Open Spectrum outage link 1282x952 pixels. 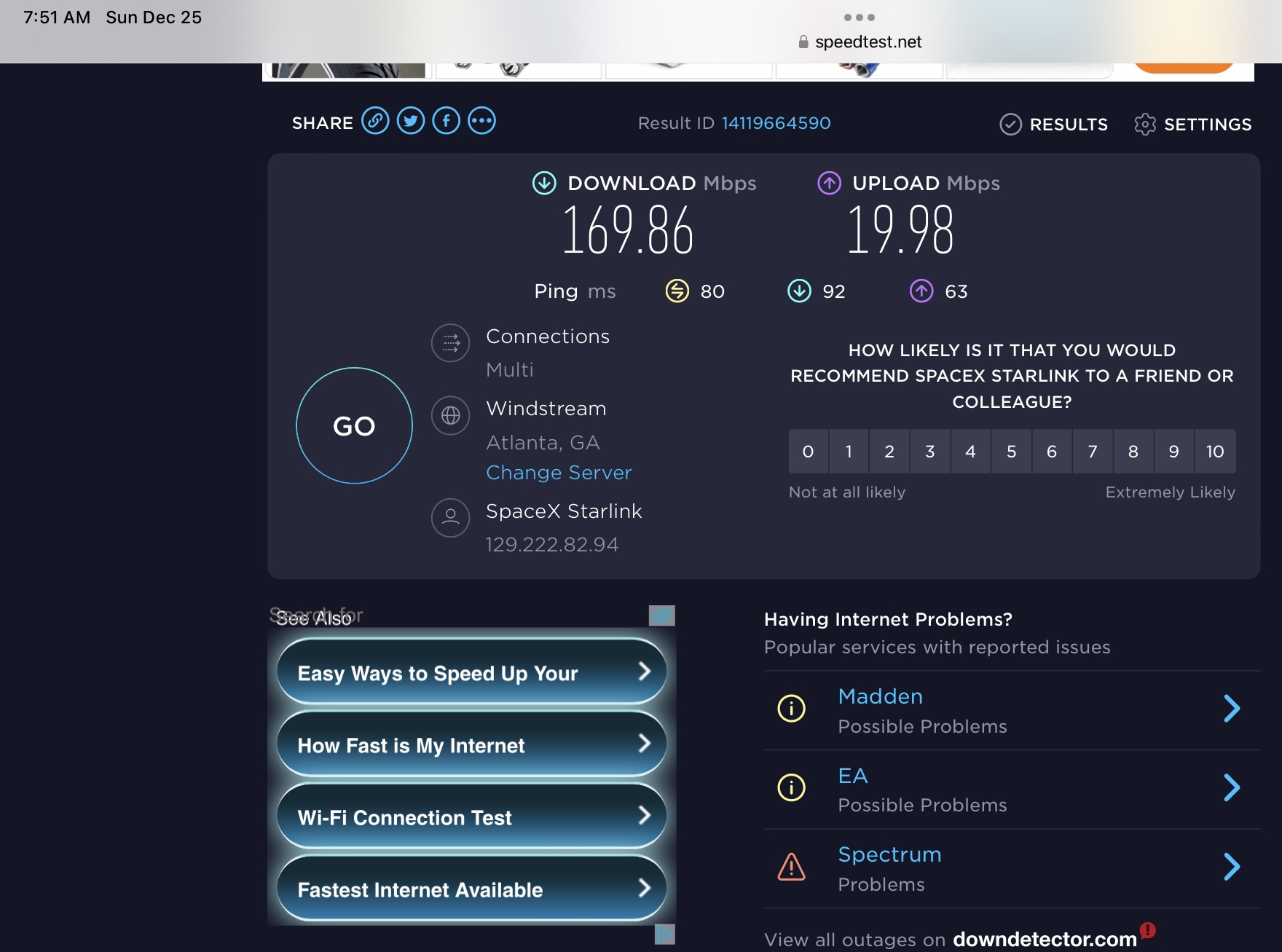[x=889, y=854]
